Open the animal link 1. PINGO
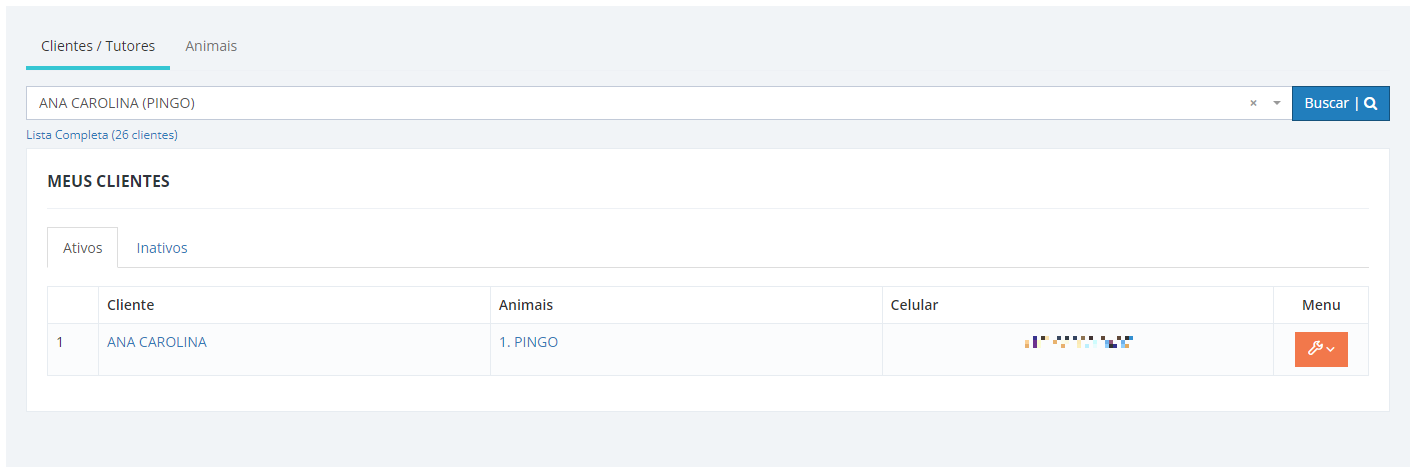The width and height of the screenshot is (1416, 473). 528,342
